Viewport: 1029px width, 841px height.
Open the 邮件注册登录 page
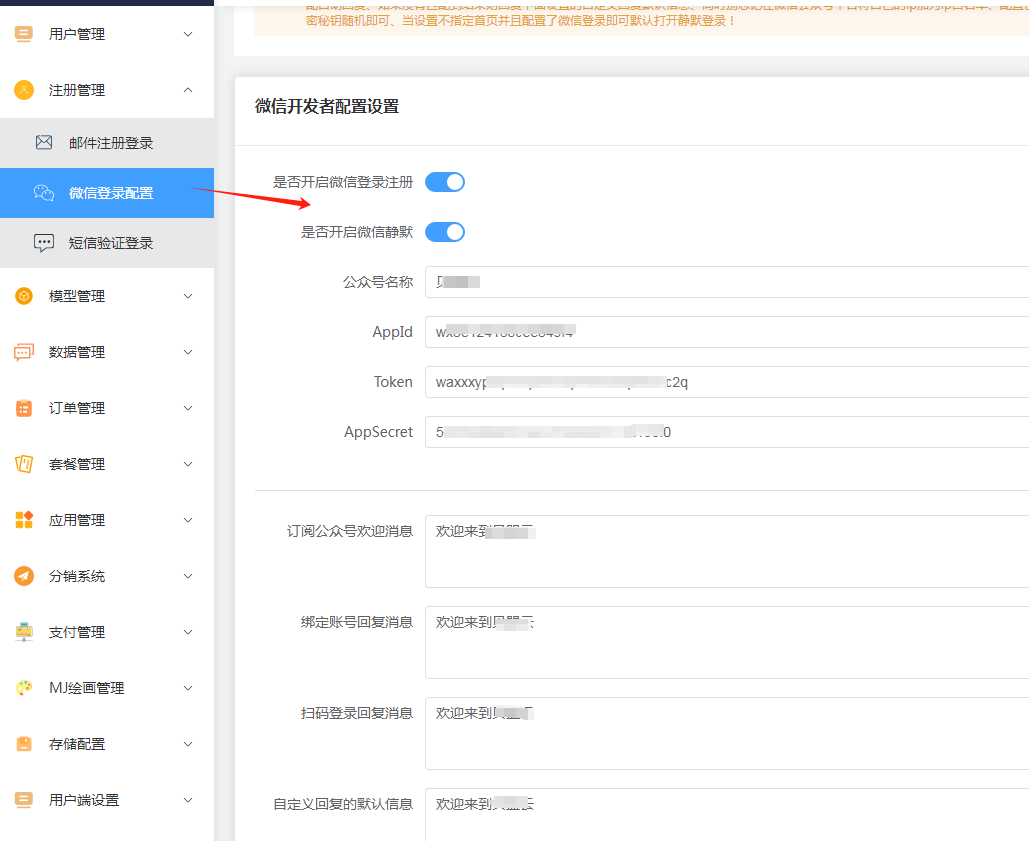pyautogui.click(x=110, y=142)
